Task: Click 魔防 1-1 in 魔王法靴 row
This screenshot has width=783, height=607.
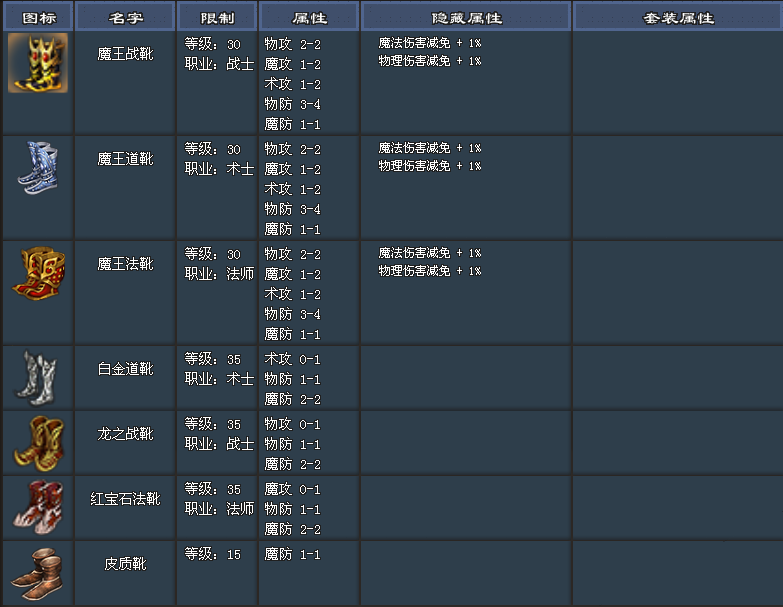Action: pyautogui.click(x=293, y=333)
